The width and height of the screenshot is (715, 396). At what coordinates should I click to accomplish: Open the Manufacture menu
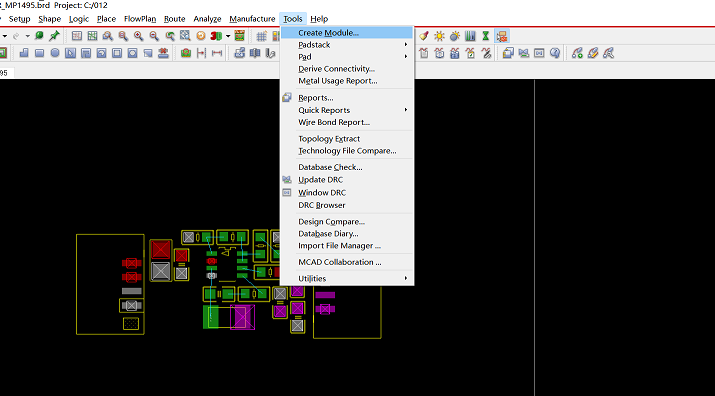[252, 19]
